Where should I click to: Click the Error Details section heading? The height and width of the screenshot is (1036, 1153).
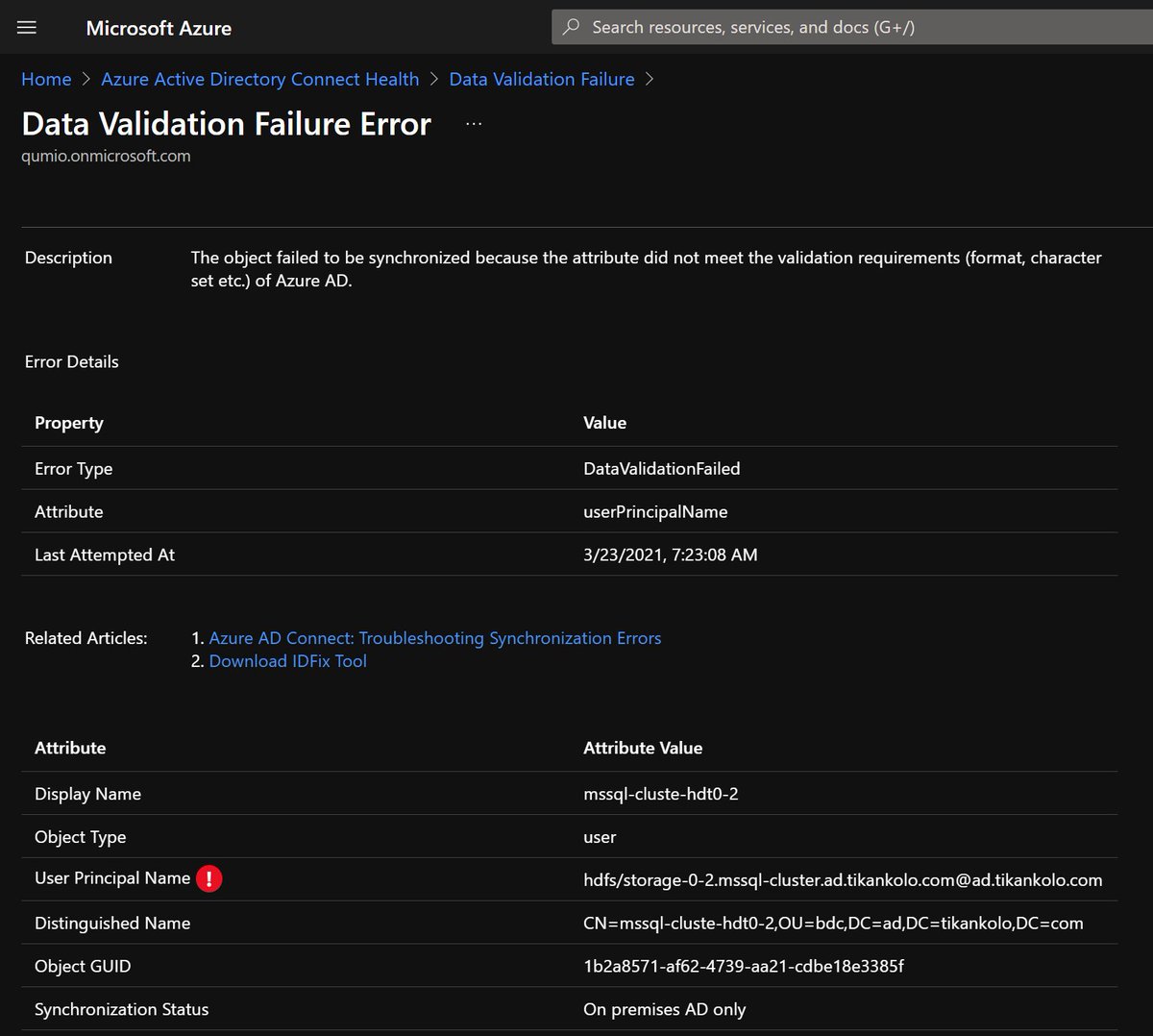(x=72, y=361)
